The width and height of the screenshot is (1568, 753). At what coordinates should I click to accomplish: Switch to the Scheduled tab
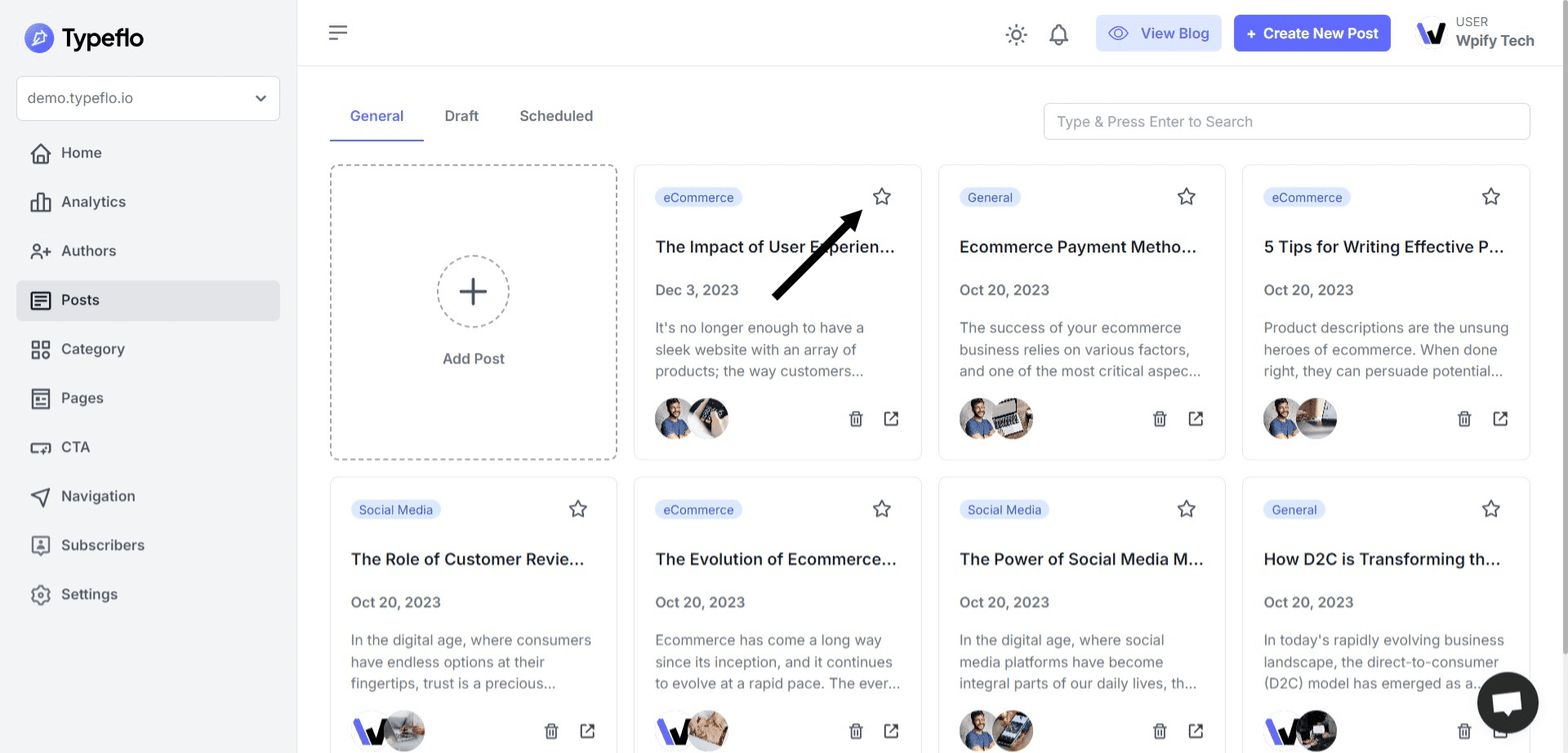(556, 116)
